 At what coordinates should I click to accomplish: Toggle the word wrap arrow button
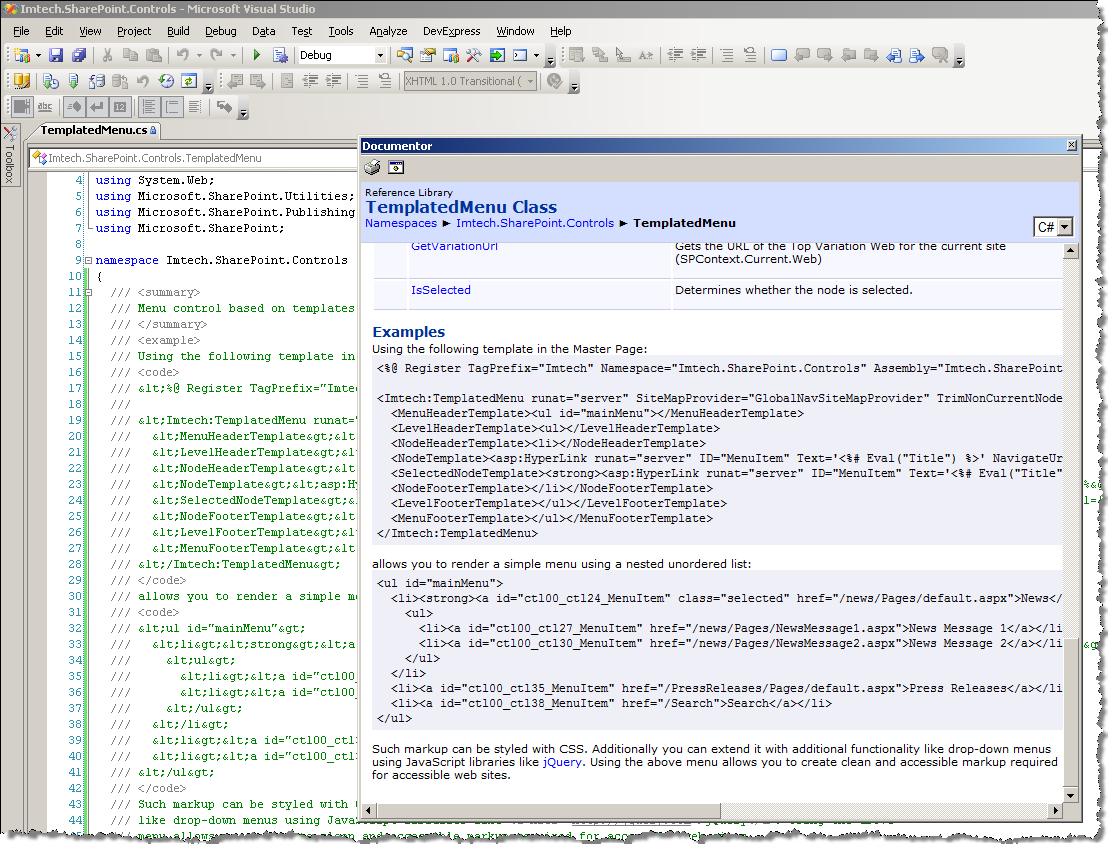click(x=98, y=107)
